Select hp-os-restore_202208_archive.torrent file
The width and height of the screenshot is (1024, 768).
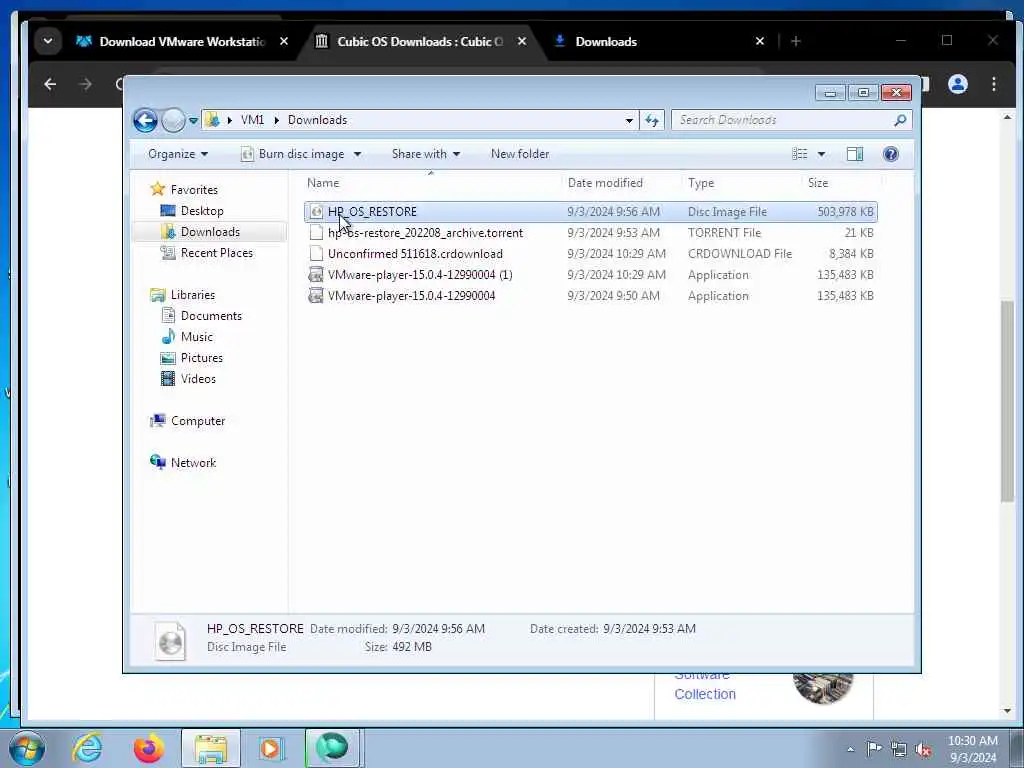(590, 232)
